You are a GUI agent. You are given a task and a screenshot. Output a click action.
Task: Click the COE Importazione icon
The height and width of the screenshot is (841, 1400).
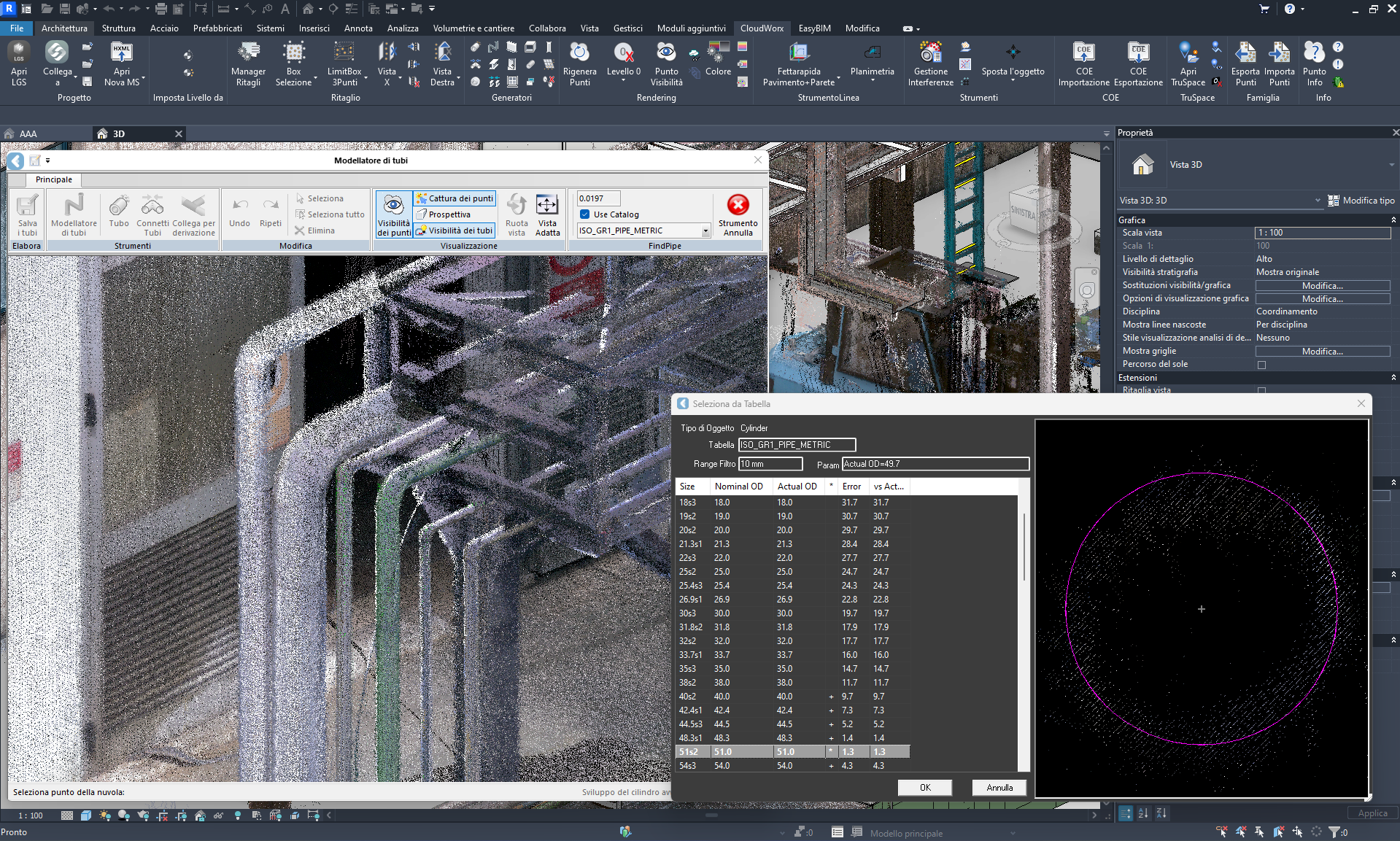click(1084, 63)
